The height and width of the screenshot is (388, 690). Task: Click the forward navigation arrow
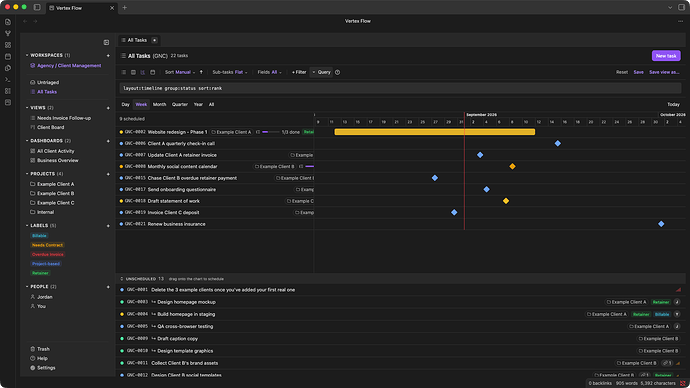[35, 21]
